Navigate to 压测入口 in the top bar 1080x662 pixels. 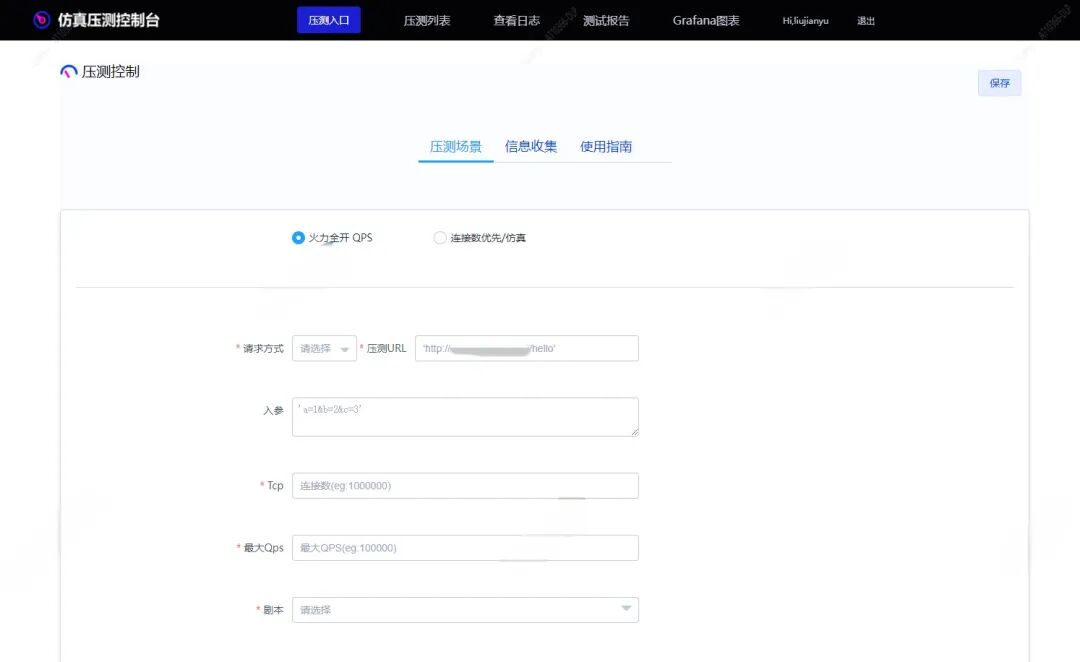[x=329, y=19]
